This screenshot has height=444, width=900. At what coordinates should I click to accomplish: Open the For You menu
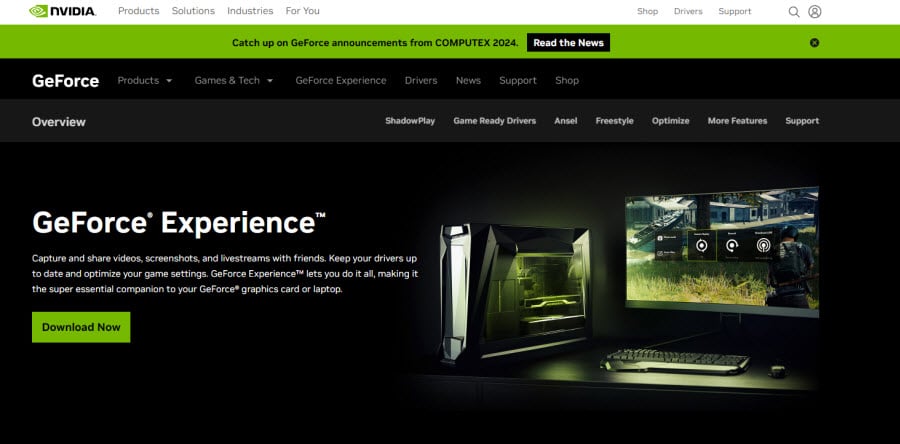(302, 11)
